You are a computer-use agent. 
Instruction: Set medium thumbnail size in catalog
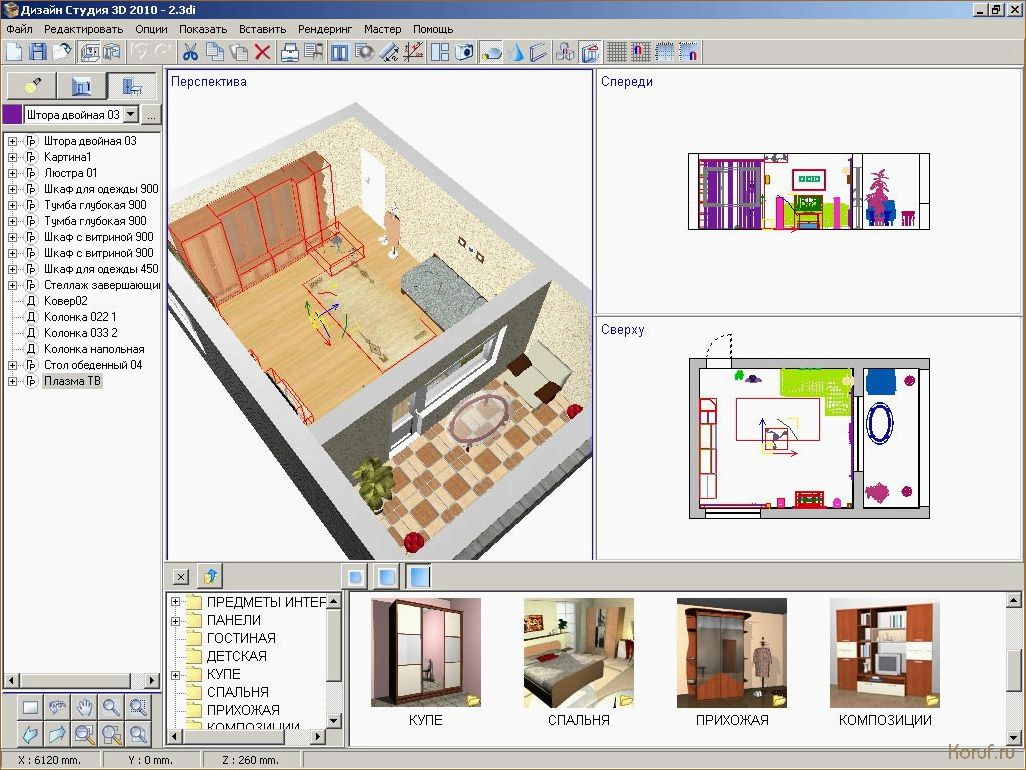pos(387,576)
